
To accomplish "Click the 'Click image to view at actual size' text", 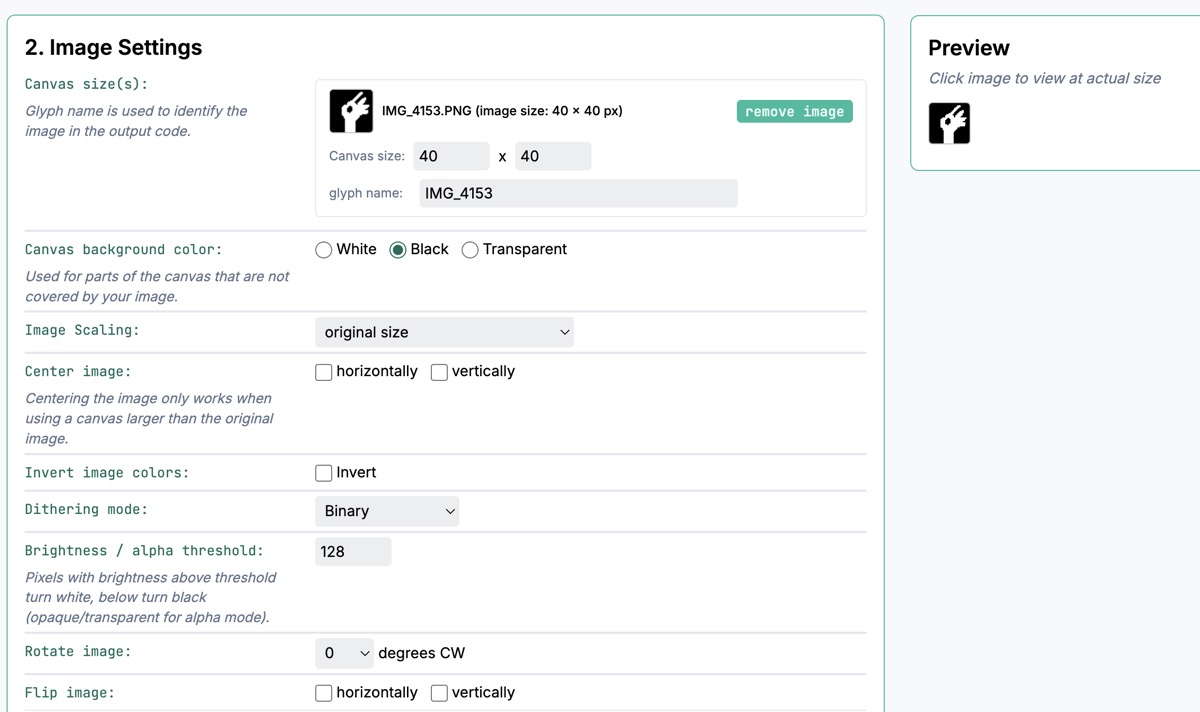I will (x=1045, y=78).
